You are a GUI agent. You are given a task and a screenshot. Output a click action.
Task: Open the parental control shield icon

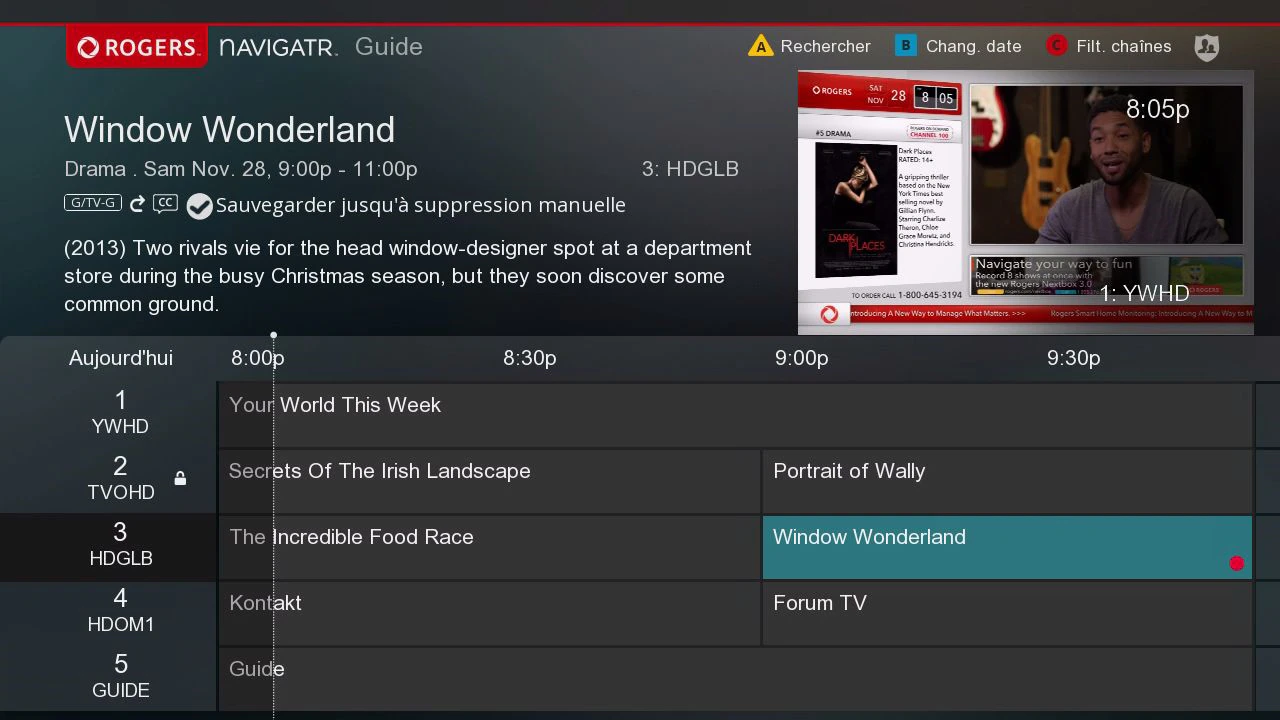[x=1207, y=47]
